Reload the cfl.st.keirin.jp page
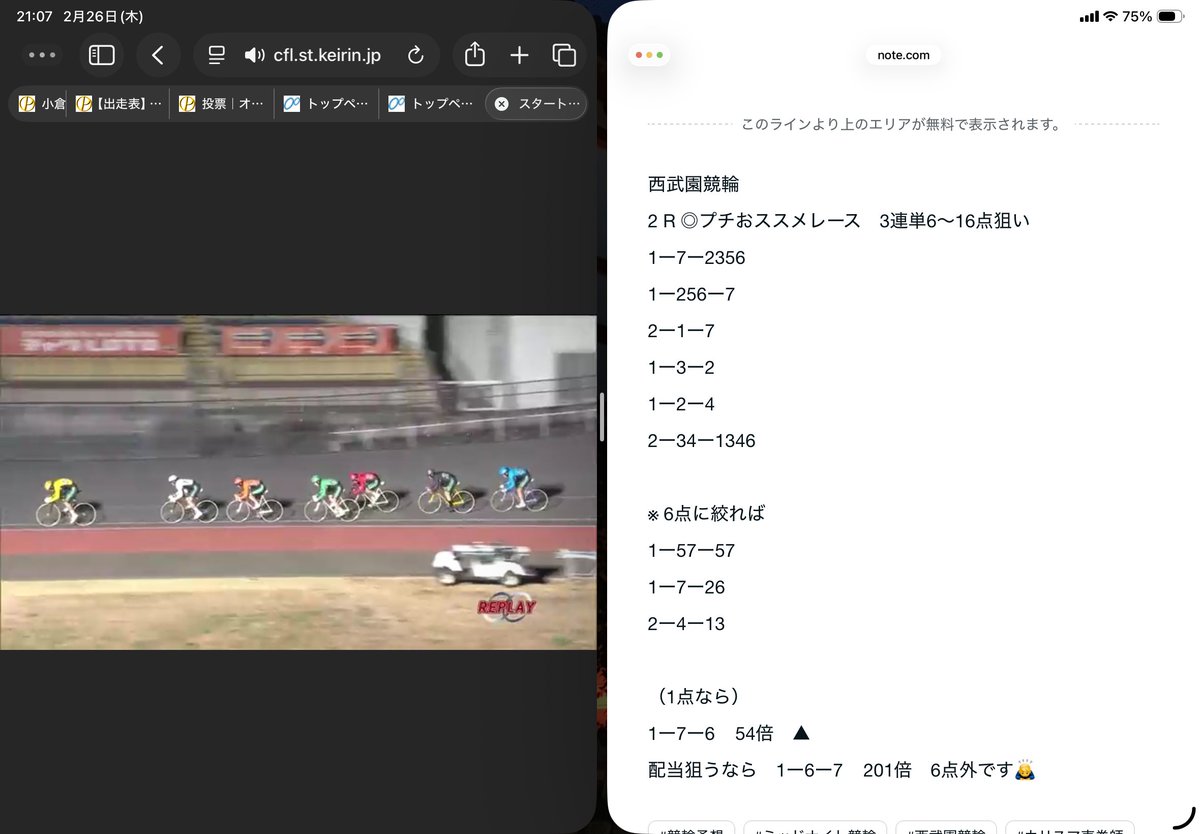The image size is (1200, 834). click(416, 55)
